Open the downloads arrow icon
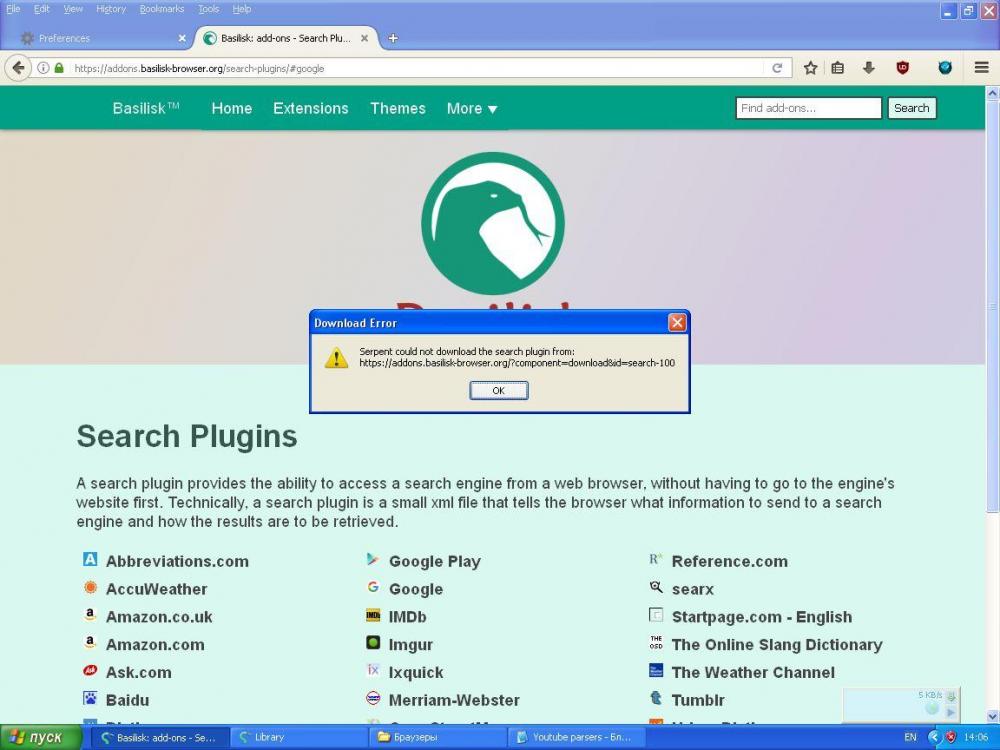The width and height of the screenshot is (1000, 750). point(869,68)
